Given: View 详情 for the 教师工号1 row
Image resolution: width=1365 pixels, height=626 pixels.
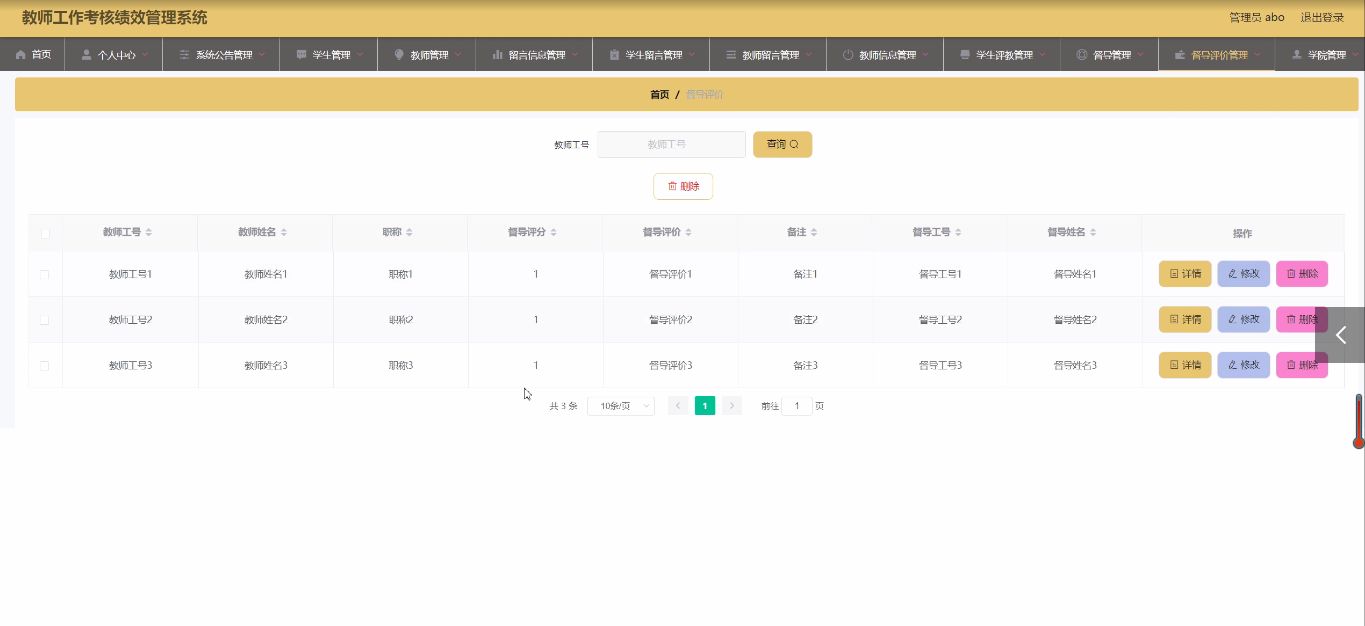Looking at the screenshot, I should tap(1185, 274).
